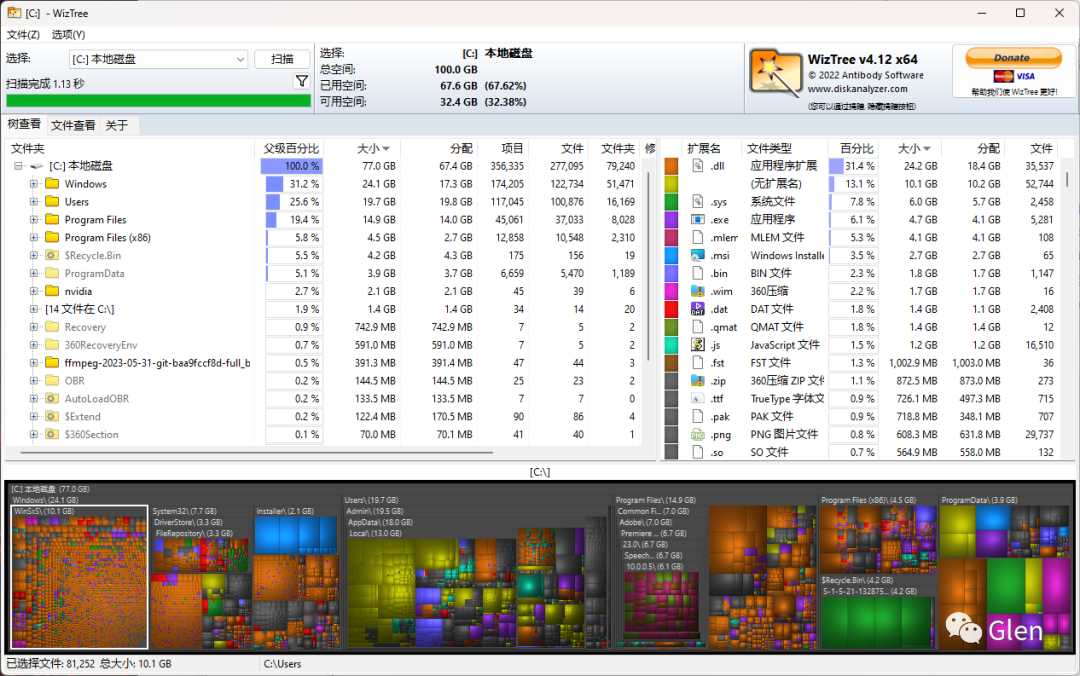Switch to the 树查看 tab
The width and height of the screenshot is (1080, 676).
pyautogui.click(x=24, y=125)
